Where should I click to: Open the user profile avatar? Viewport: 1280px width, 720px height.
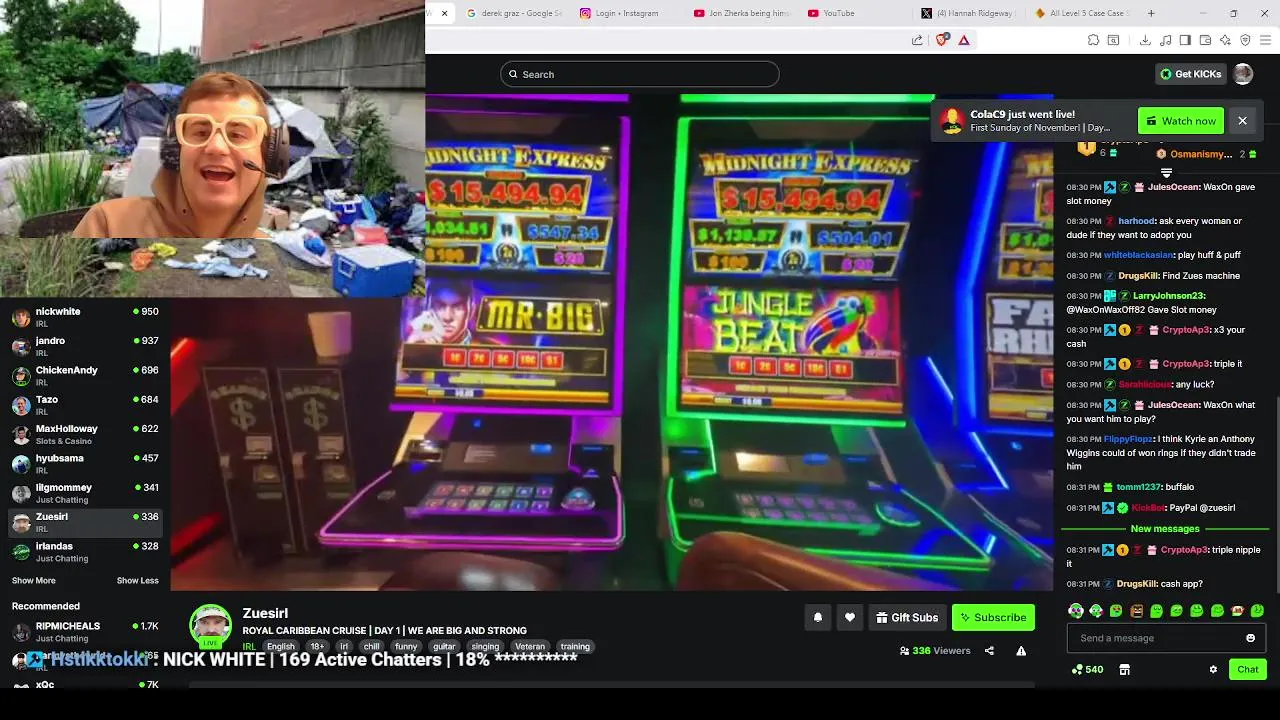(x=1243, y=74)
